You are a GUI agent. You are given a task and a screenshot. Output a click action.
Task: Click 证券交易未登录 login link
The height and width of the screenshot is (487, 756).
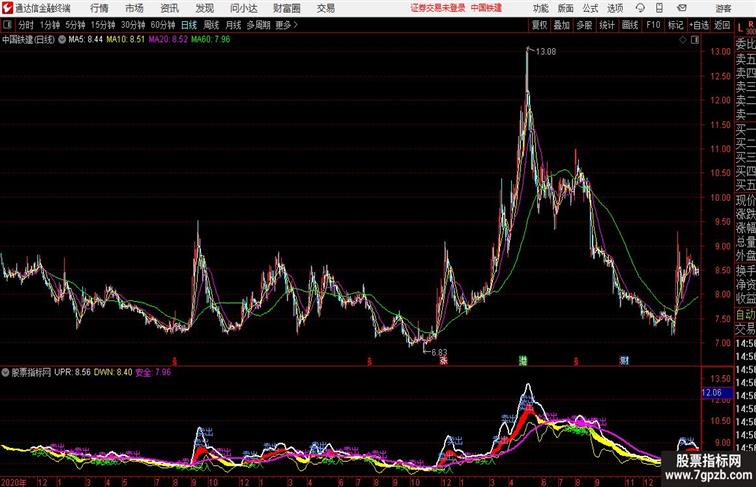pos(438,8)
